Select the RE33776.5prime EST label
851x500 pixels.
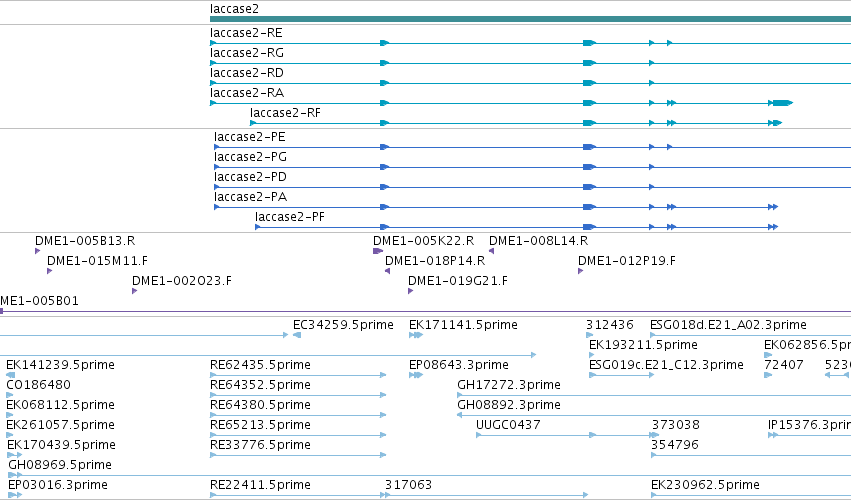point(260,446)
